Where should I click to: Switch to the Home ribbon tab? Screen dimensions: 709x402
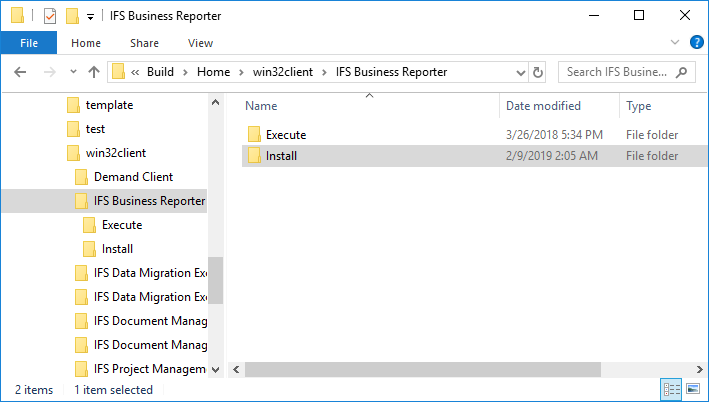(x=86, y=43)
